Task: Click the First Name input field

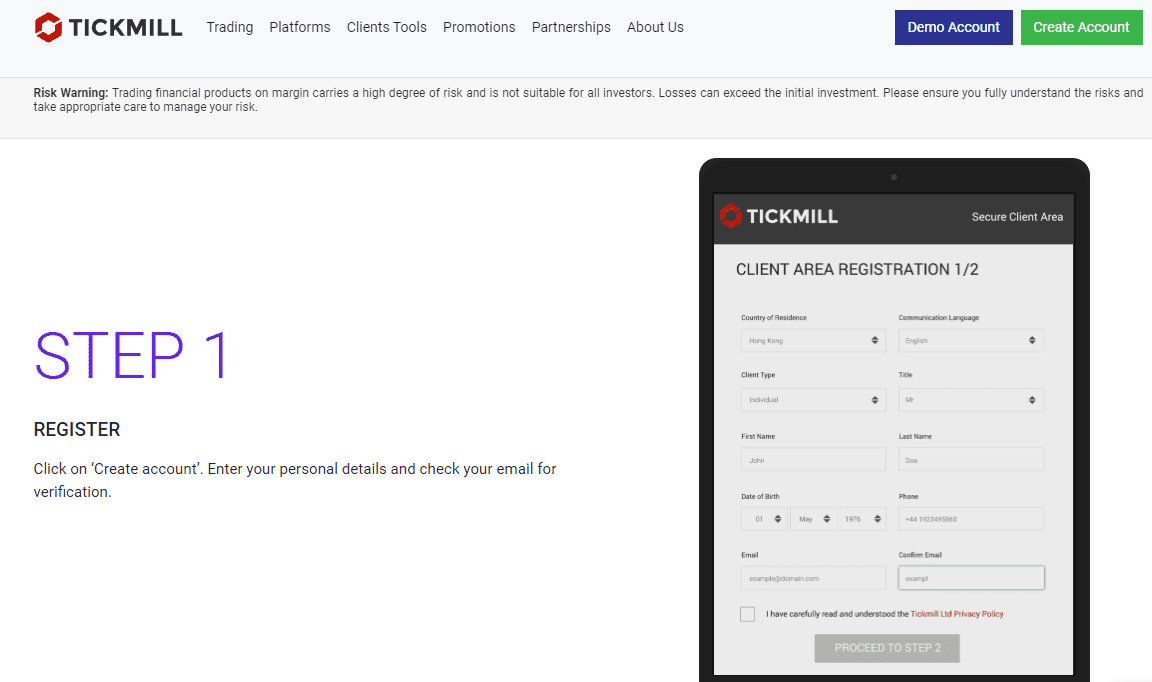Action: (813, 459)
